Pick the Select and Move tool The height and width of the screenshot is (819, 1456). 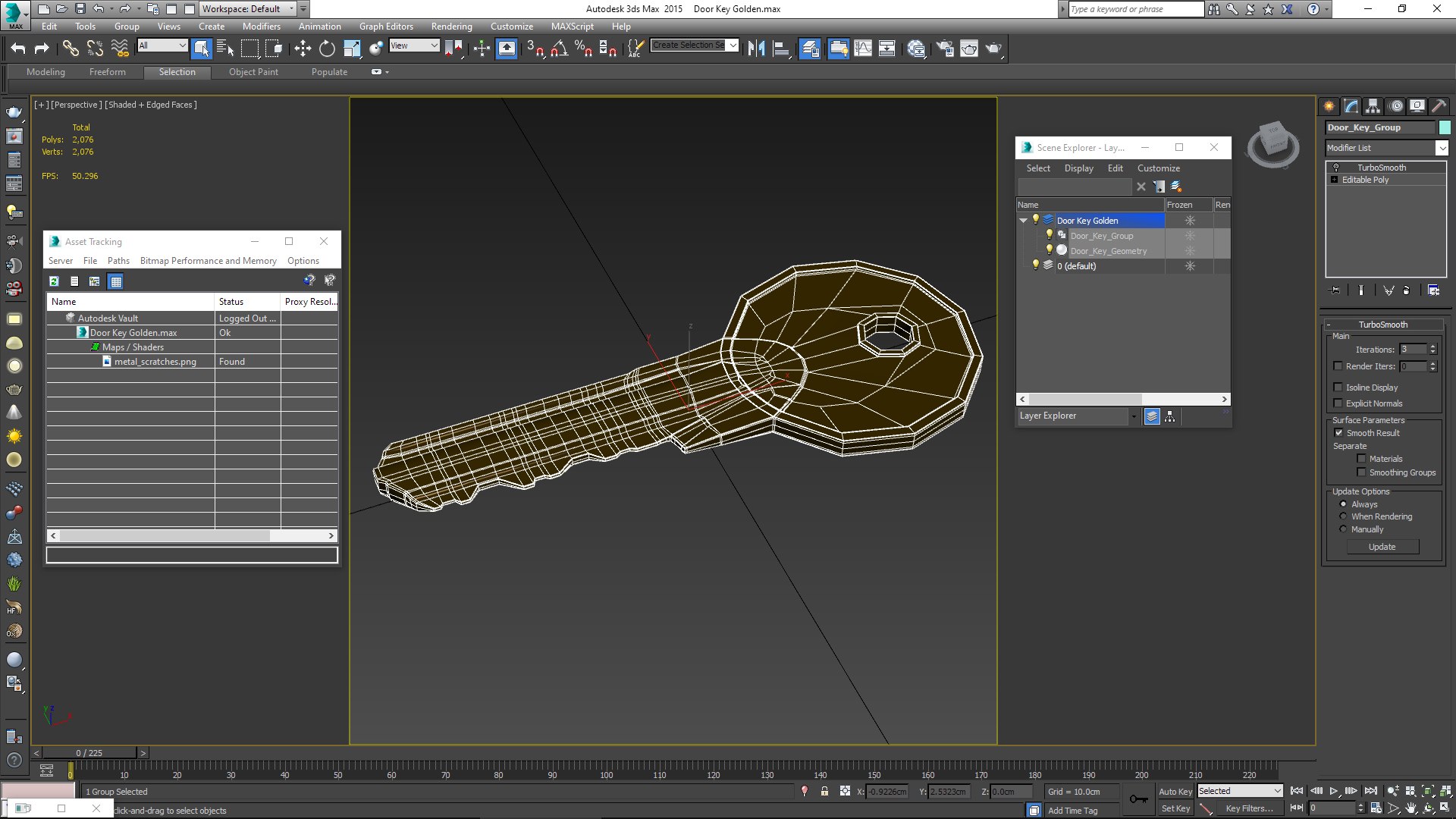[303, 49]
